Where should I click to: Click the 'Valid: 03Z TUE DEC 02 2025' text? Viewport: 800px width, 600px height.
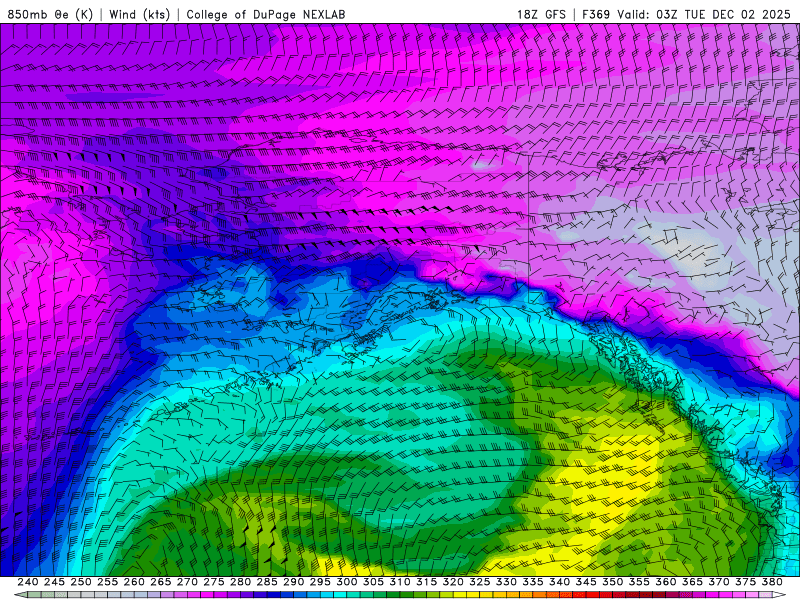704,14
